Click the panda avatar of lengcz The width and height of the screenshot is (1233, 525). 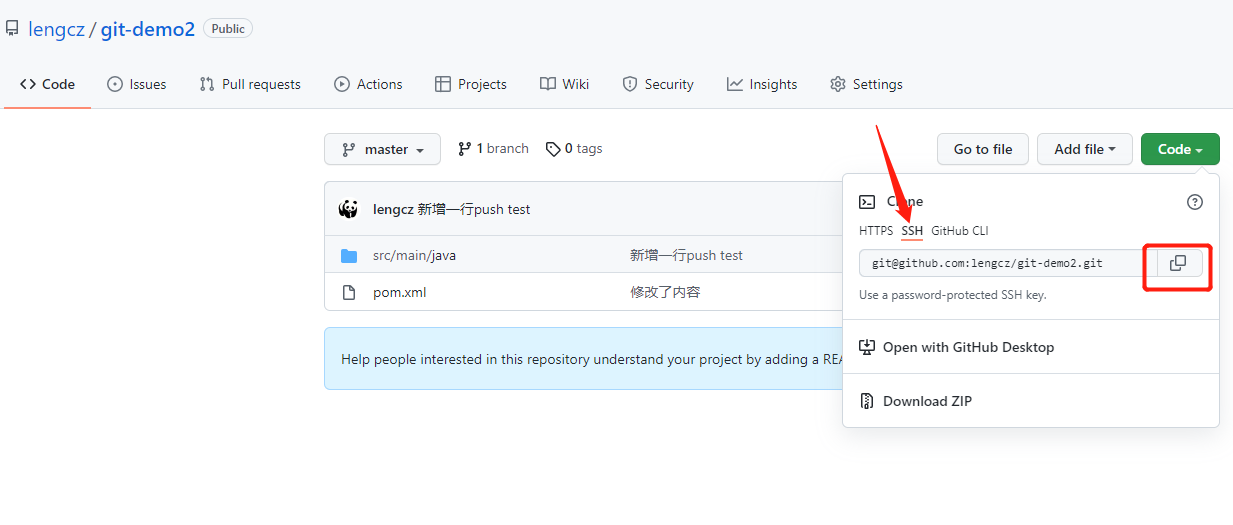[x=349, y=209]
